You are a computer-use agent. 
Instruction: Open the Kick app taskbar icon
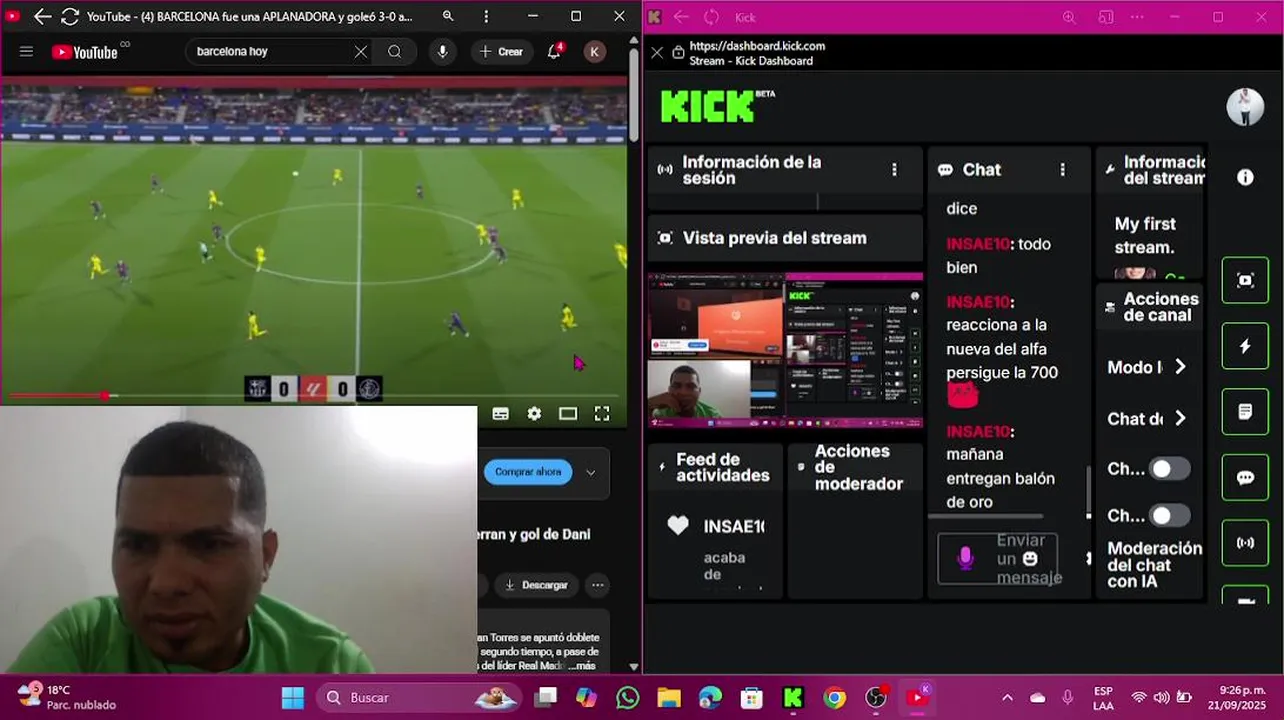tap(792, 697)
